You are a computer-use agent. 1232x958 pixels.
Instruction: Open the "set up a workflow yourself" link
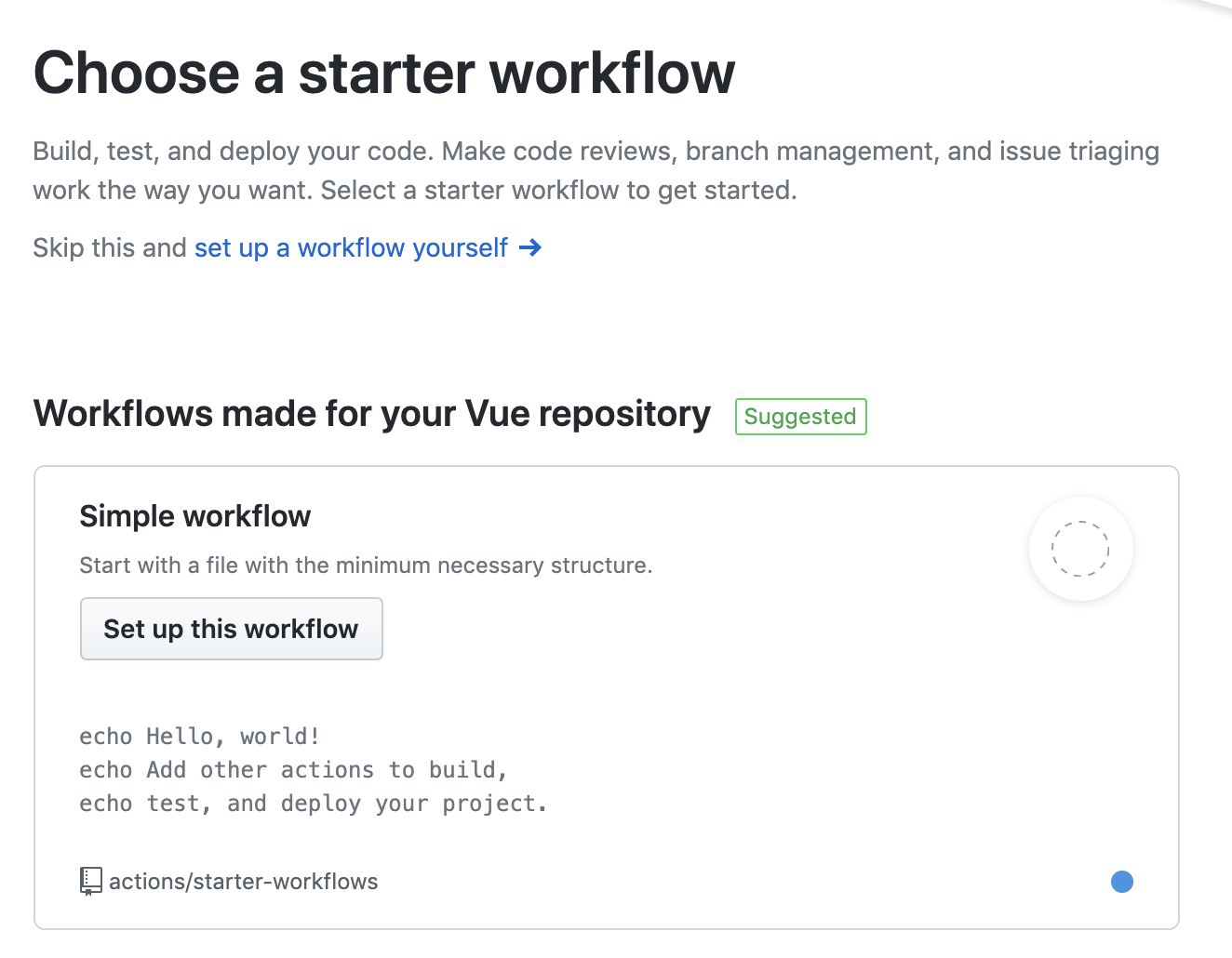351,247
